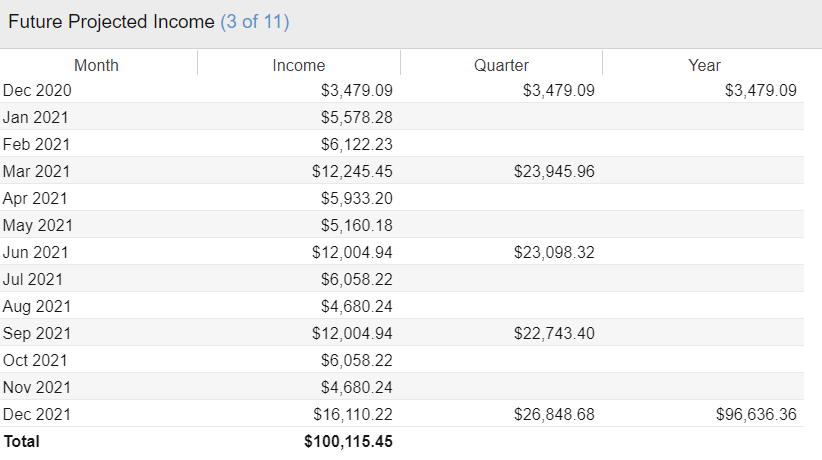This screenshot has width=822, height=460.
Task: Click the Income column header
Action: [x=299, y=65]
